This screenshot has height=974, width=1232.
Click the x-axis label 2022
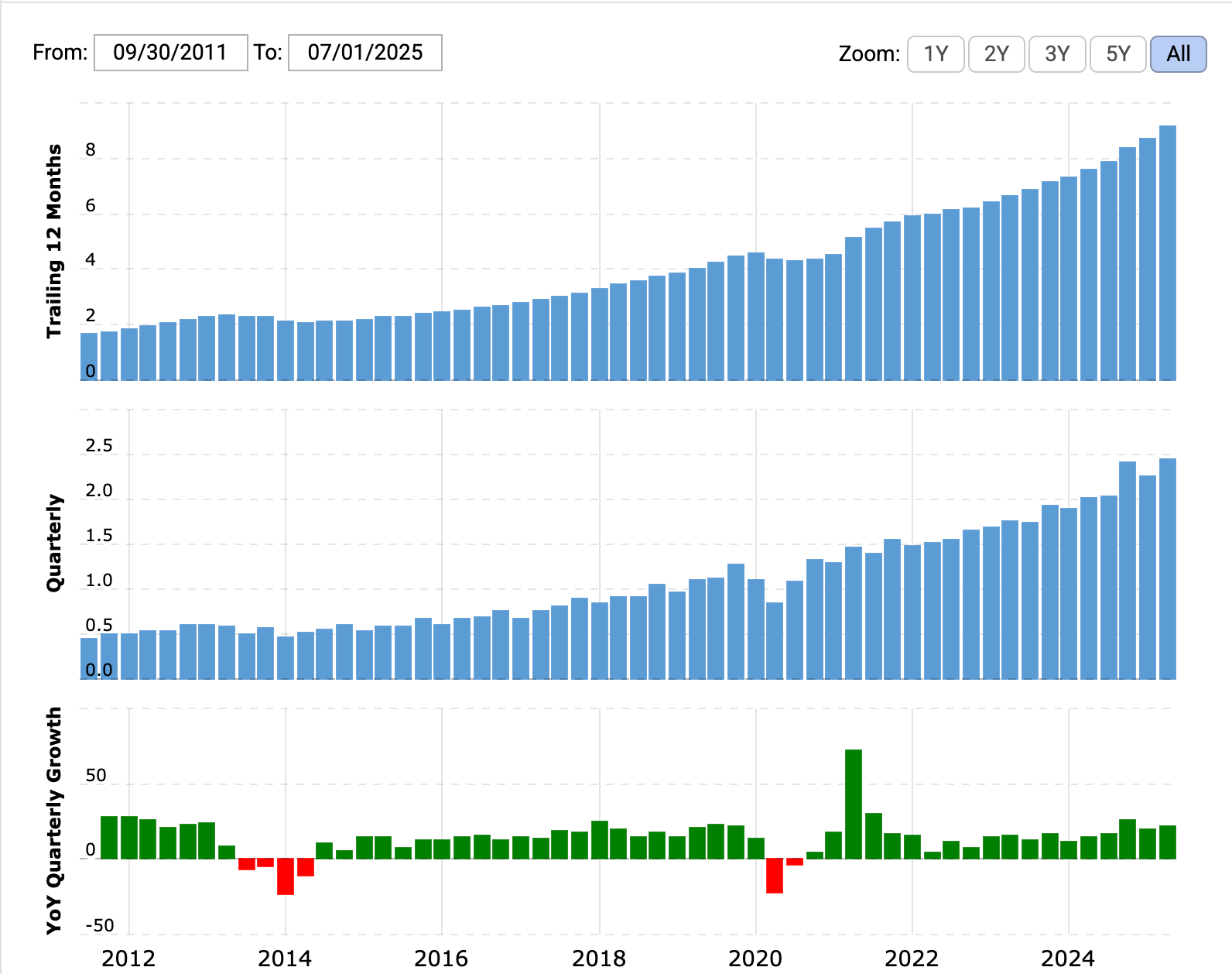pyautogui.click(x=912, y=959)
